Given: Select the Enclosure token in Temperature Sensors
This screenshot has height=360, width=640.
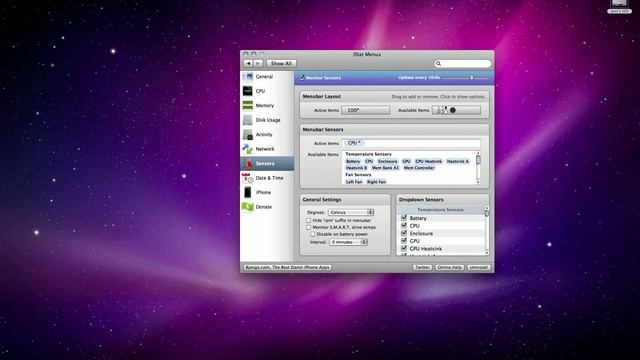Looking at the screenshot, I should point(387,162).
